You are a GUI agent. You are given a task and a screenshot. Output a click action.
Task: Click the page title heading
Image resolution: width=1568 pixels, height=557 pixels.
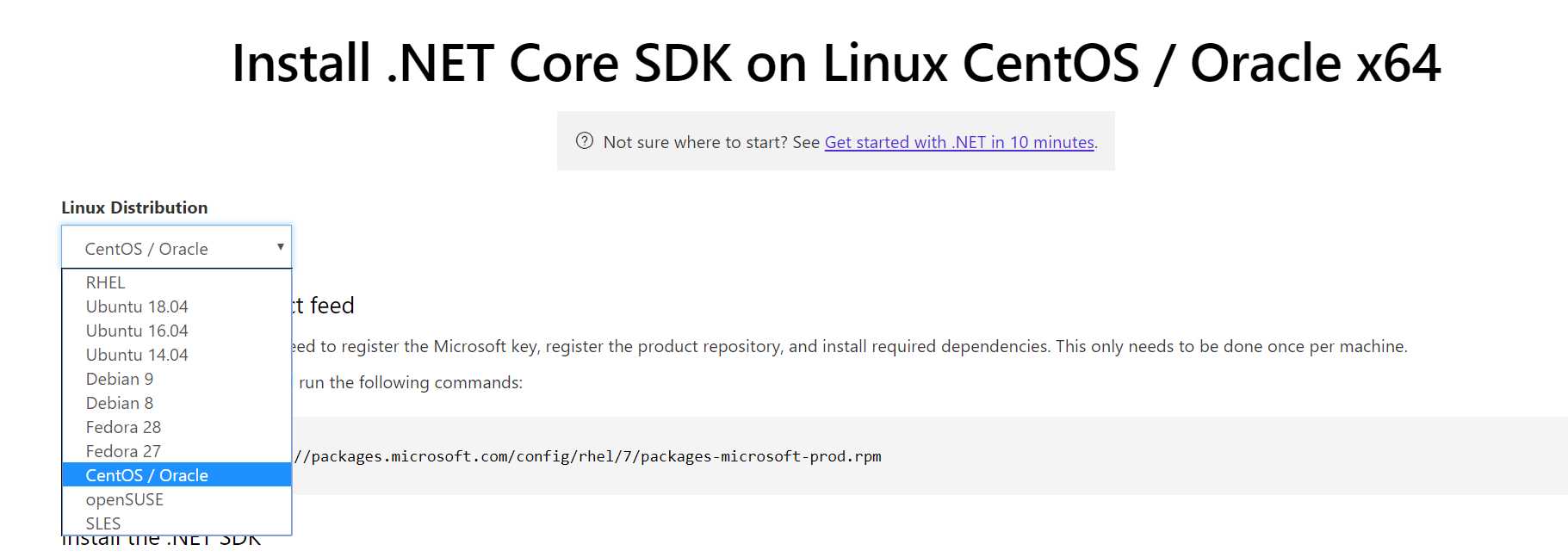836,63
